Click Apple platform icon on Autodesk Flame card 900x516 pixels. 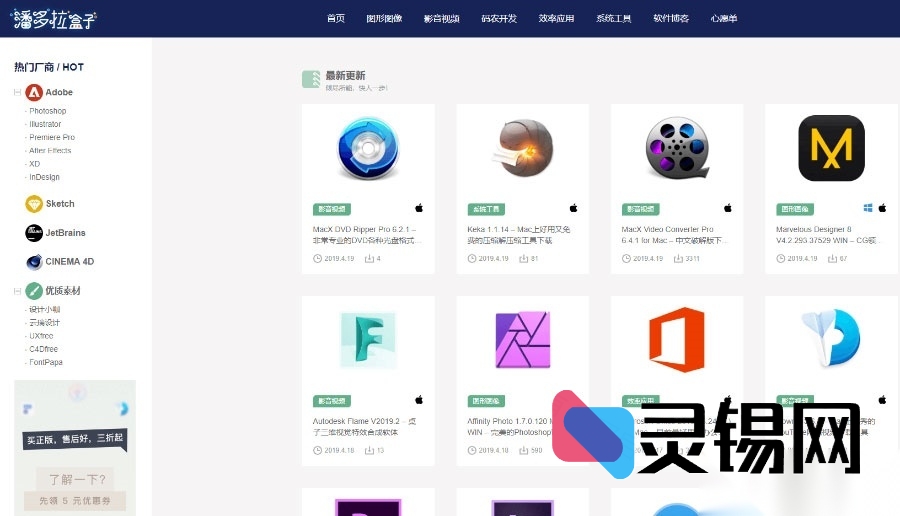419,399
